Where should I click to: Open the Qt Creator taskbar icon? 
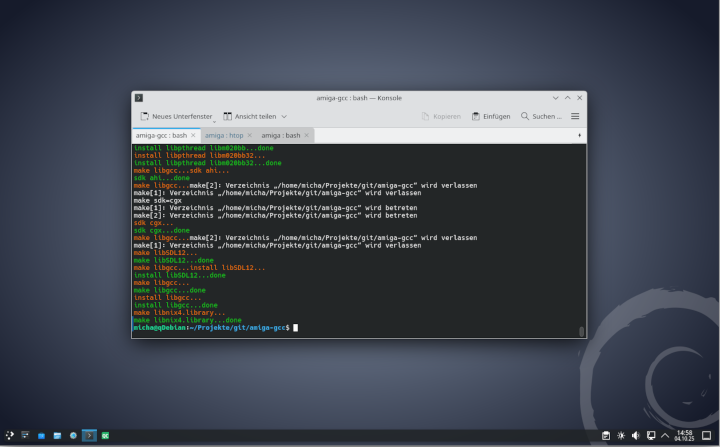click(104, 436)
